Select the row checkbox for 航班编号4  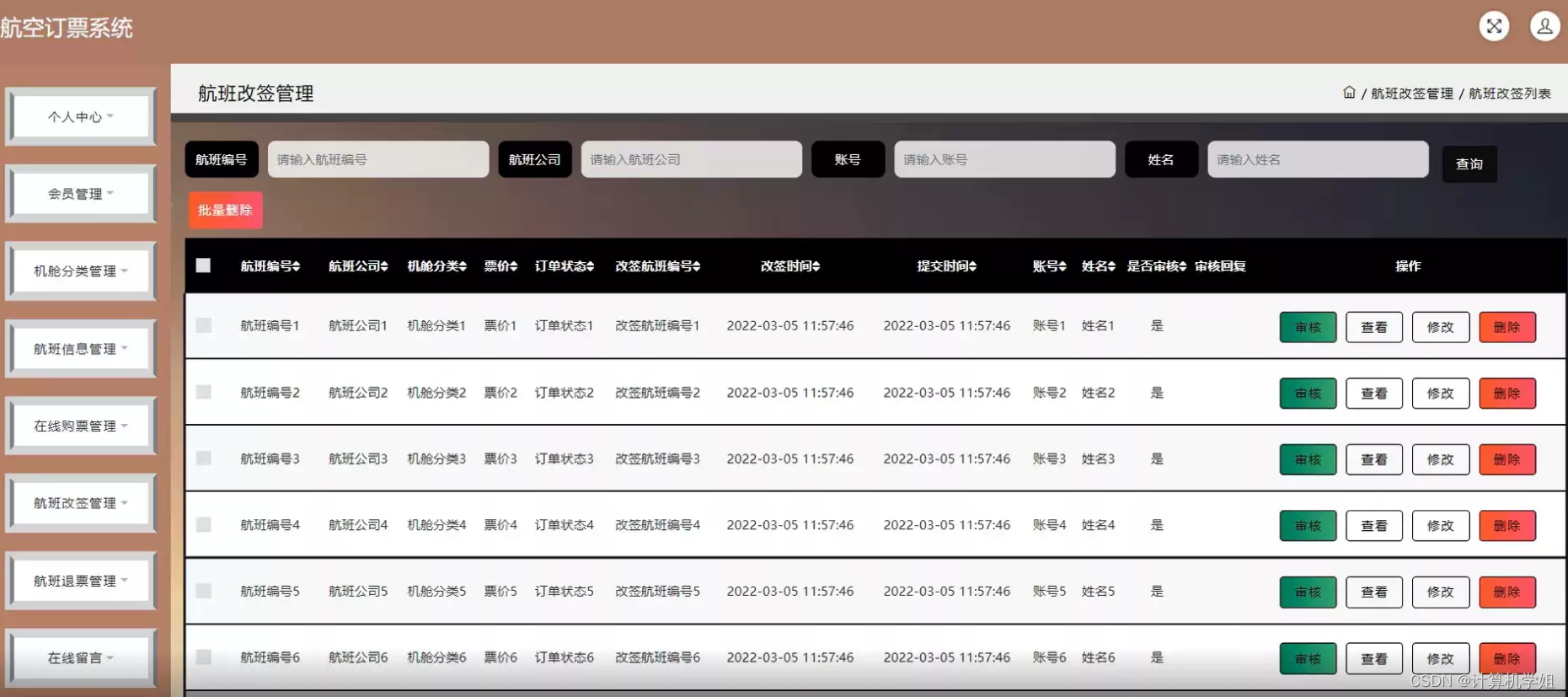click(x=203, y=524)
